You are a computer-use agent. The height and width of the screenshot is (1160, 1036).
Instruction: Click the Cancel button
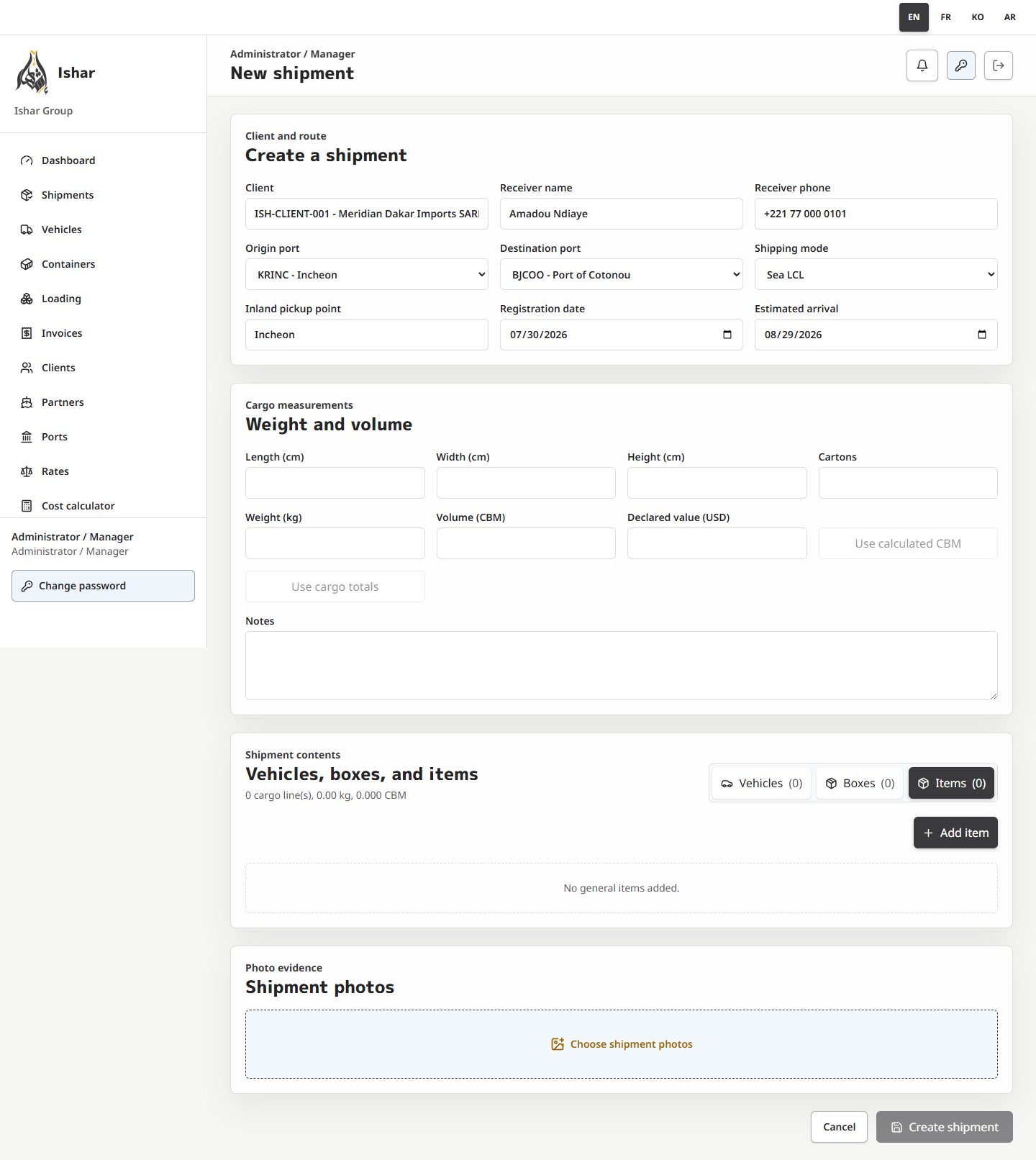click(839, 1127)
